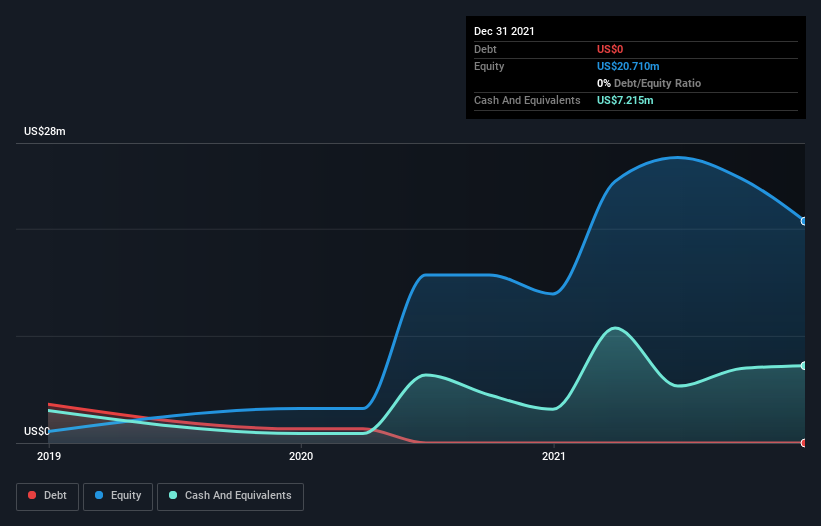
Task: Click the Equity label in tooltip
Action: 489,66
